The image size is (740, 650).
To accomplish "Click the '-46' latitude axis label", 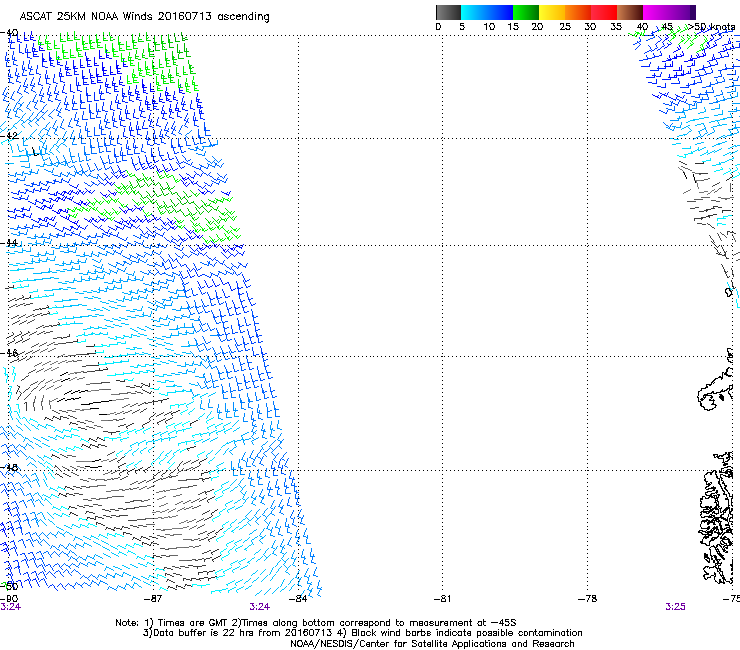I will click(x=9, y=353).
